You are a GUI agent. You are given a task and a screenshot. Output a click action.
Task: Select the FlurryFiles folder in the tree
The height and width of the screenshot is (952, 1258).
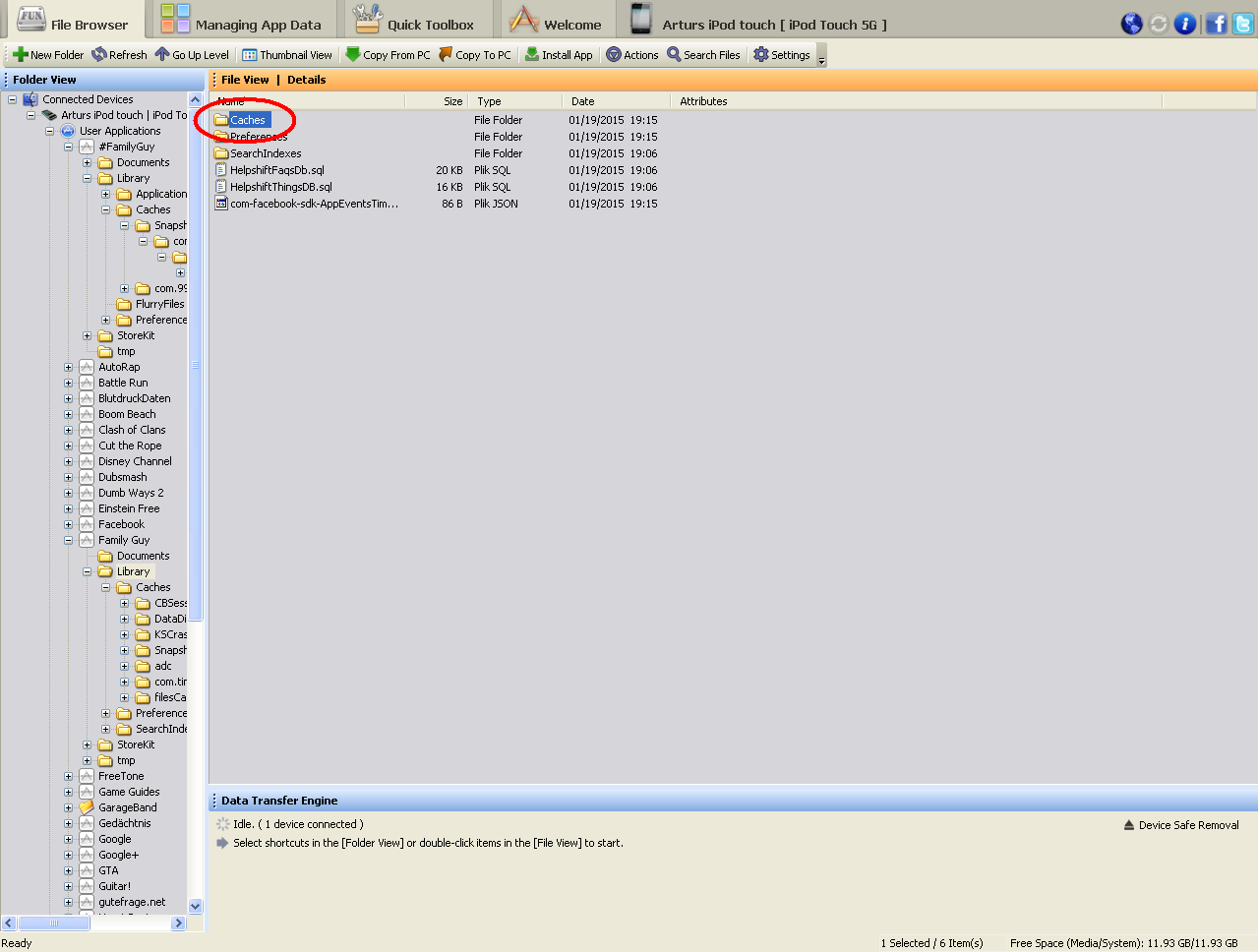pyautogui.click(x=159, y=304)
